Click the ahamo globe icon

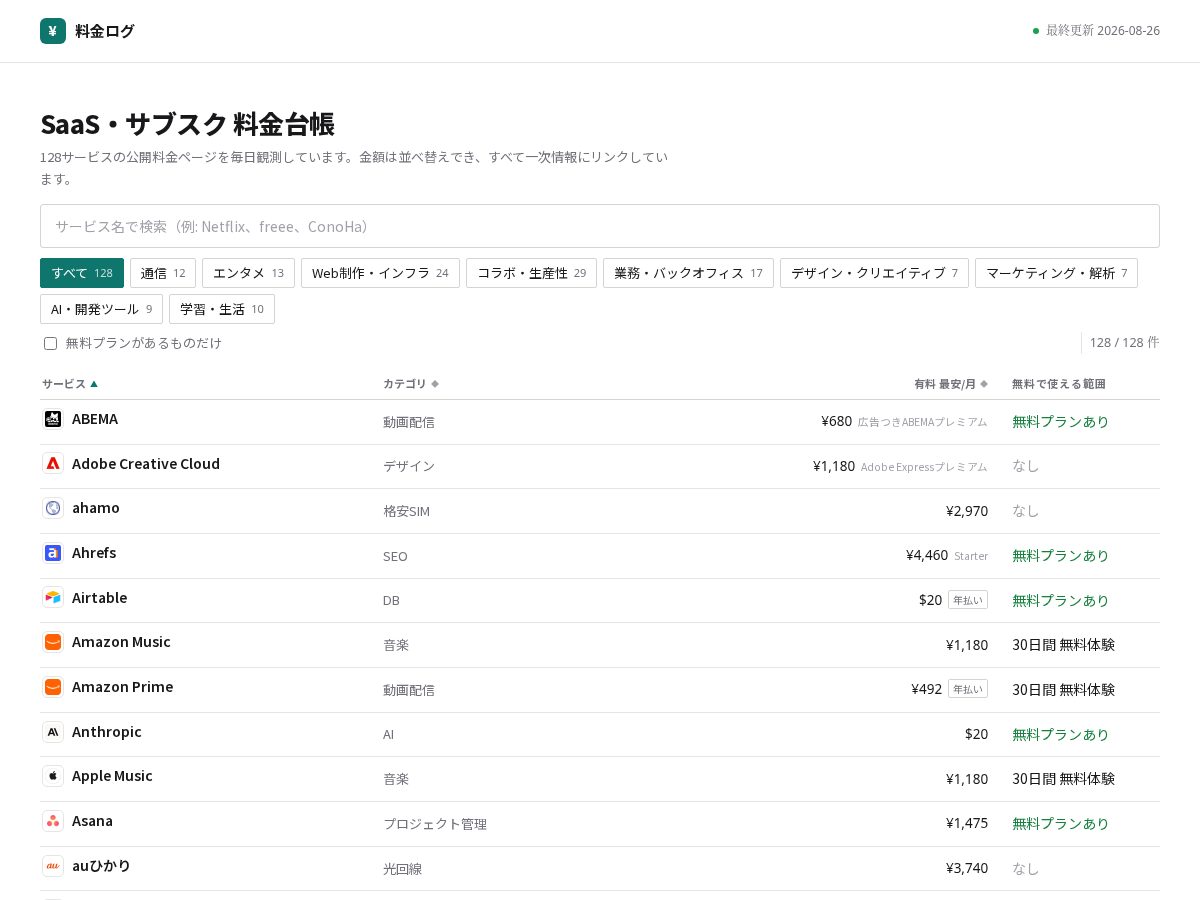[x=53, y=508]
